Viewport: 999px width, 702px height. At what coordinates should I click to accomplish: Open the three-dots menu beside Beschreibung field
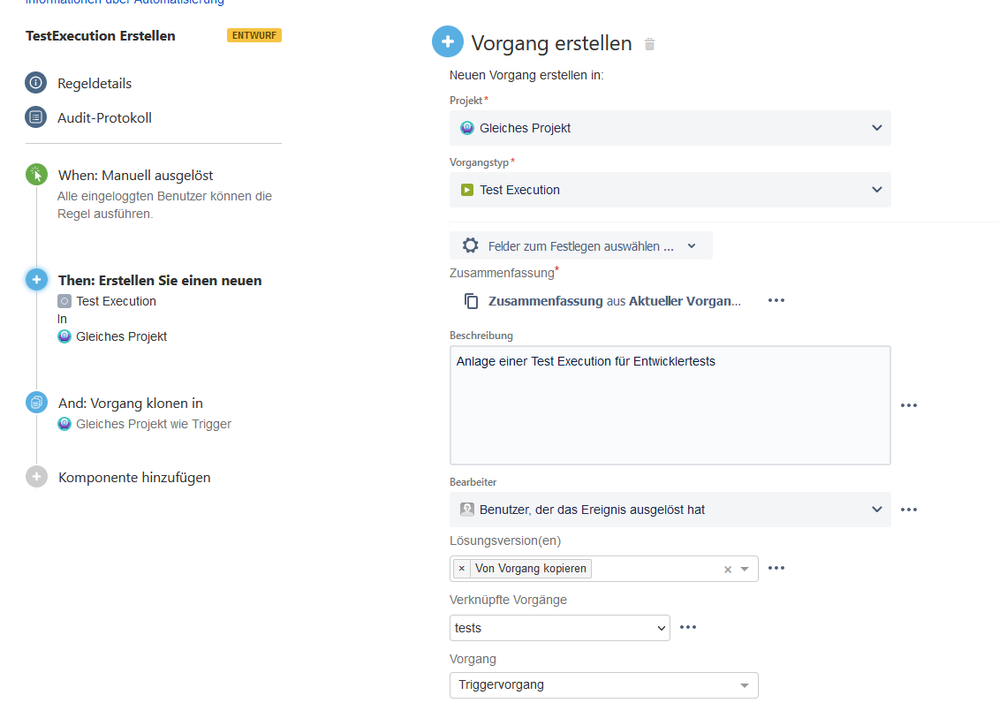[x=909, y=405]
